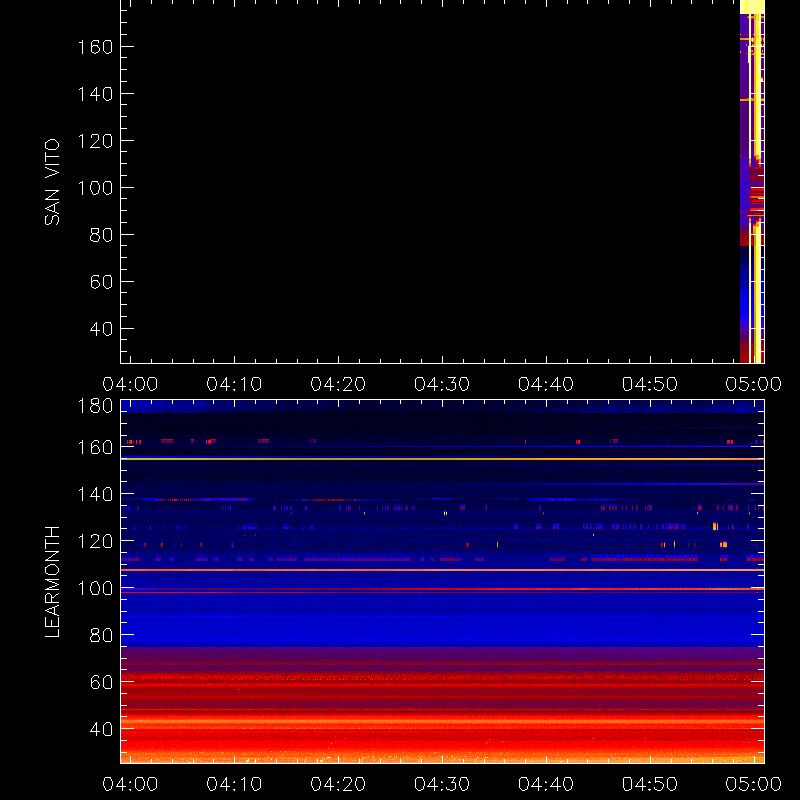Screen dimensions: 800x800
Task: Pick the 04:50 time label under SAN VITO plot
Action: [x=650, y=384]
